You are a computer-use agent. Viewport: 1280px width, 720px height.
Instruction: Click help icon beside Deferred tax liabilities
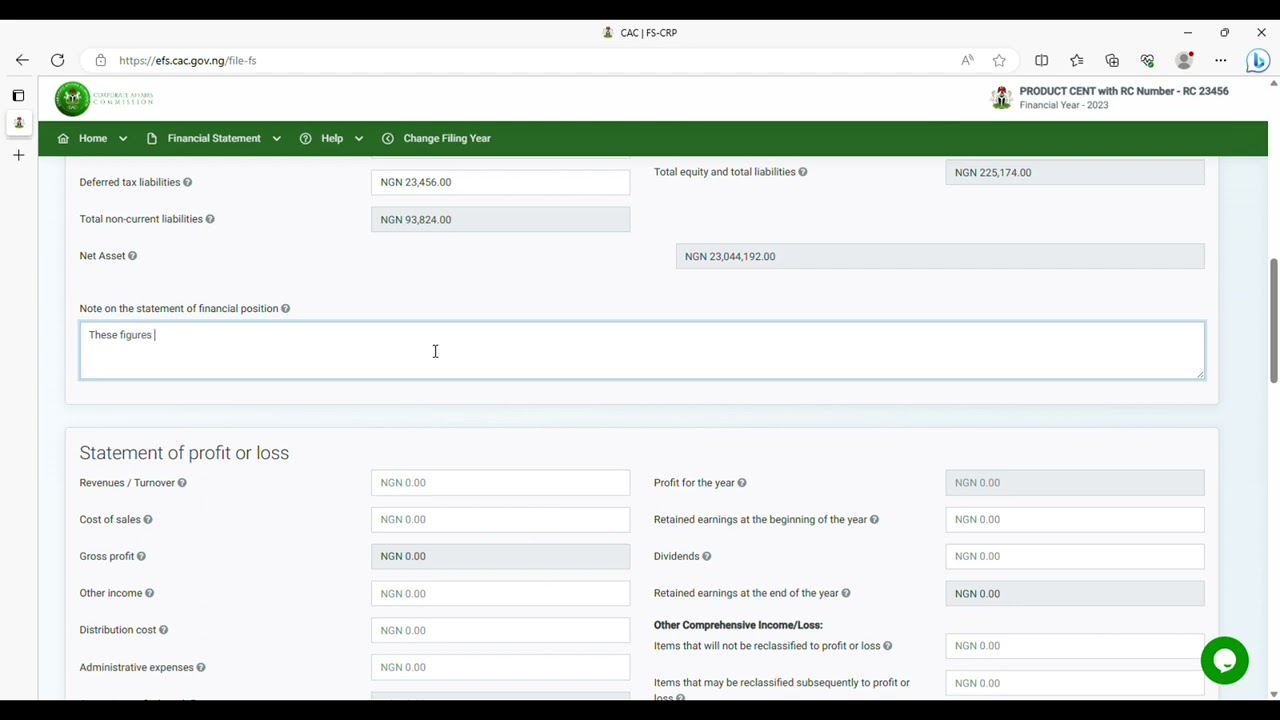click(x=187, y=182)
